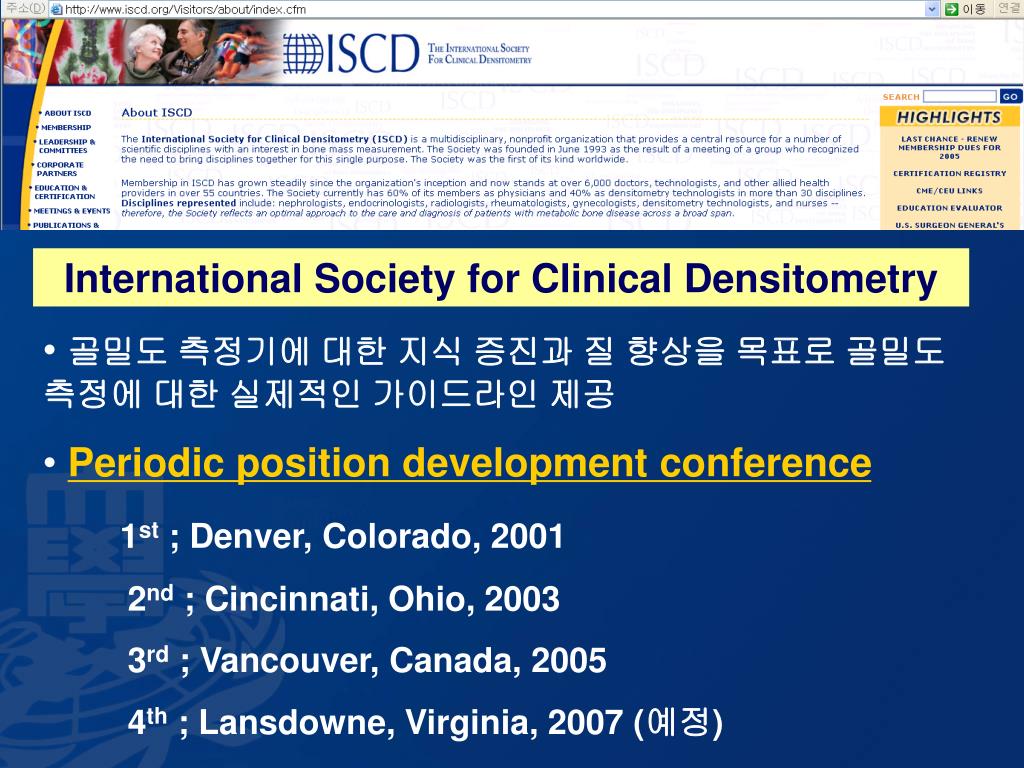This screenshot has width=1024, height=768.
Task: Click the site search input field
Action: click(959, 97)
